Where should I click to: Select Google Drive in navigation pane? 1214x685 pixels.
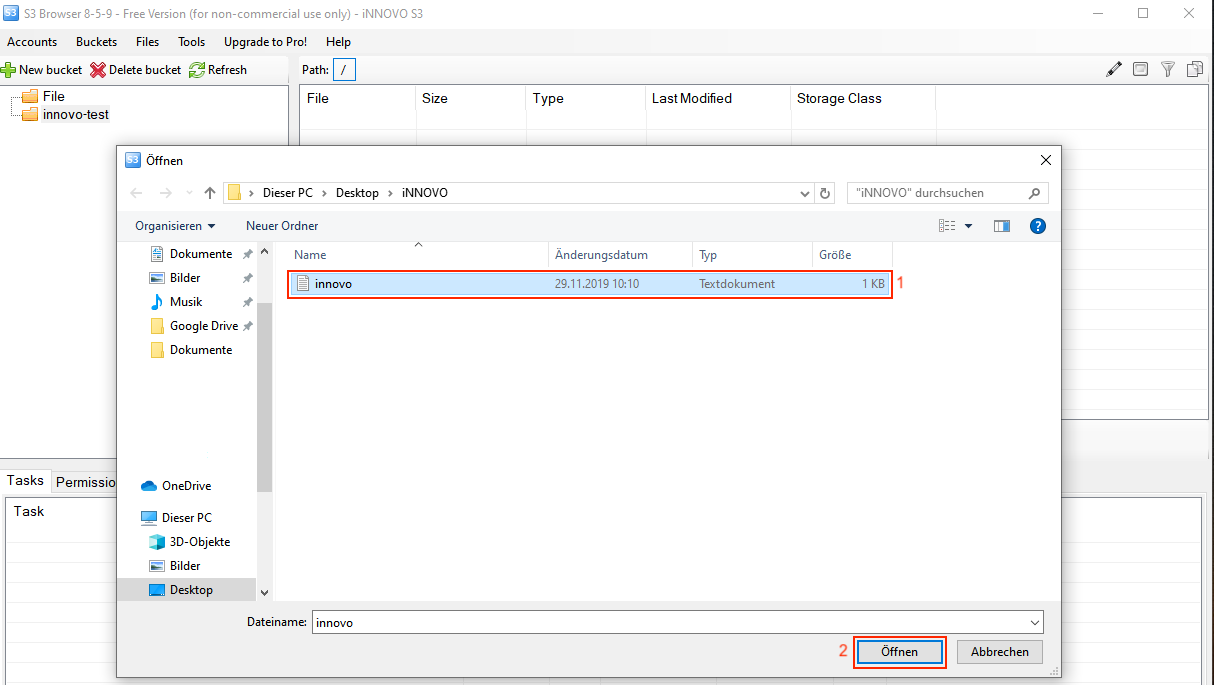[203, 326]
